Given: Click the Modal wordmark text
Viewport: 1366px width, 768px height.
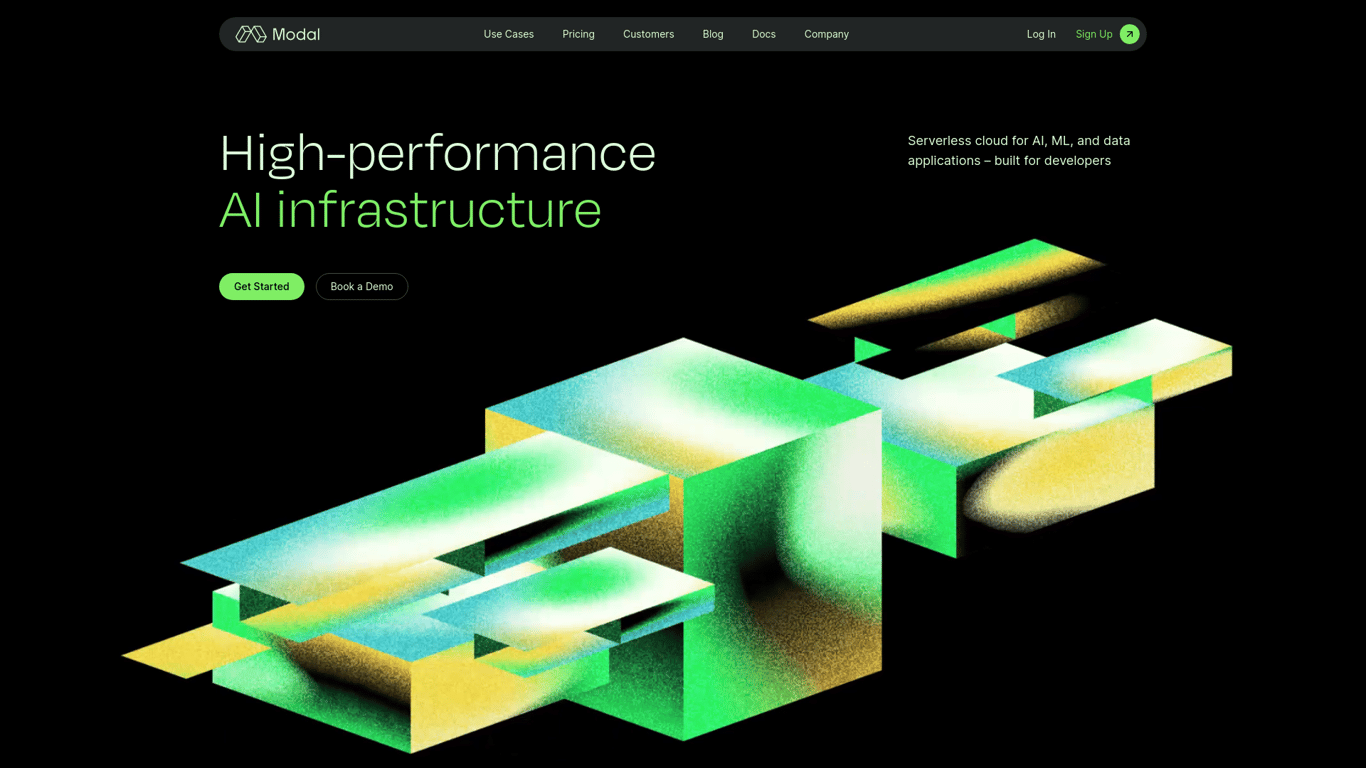Looking at the screenshot, I should pyautogui.click(x=296, y=34).
